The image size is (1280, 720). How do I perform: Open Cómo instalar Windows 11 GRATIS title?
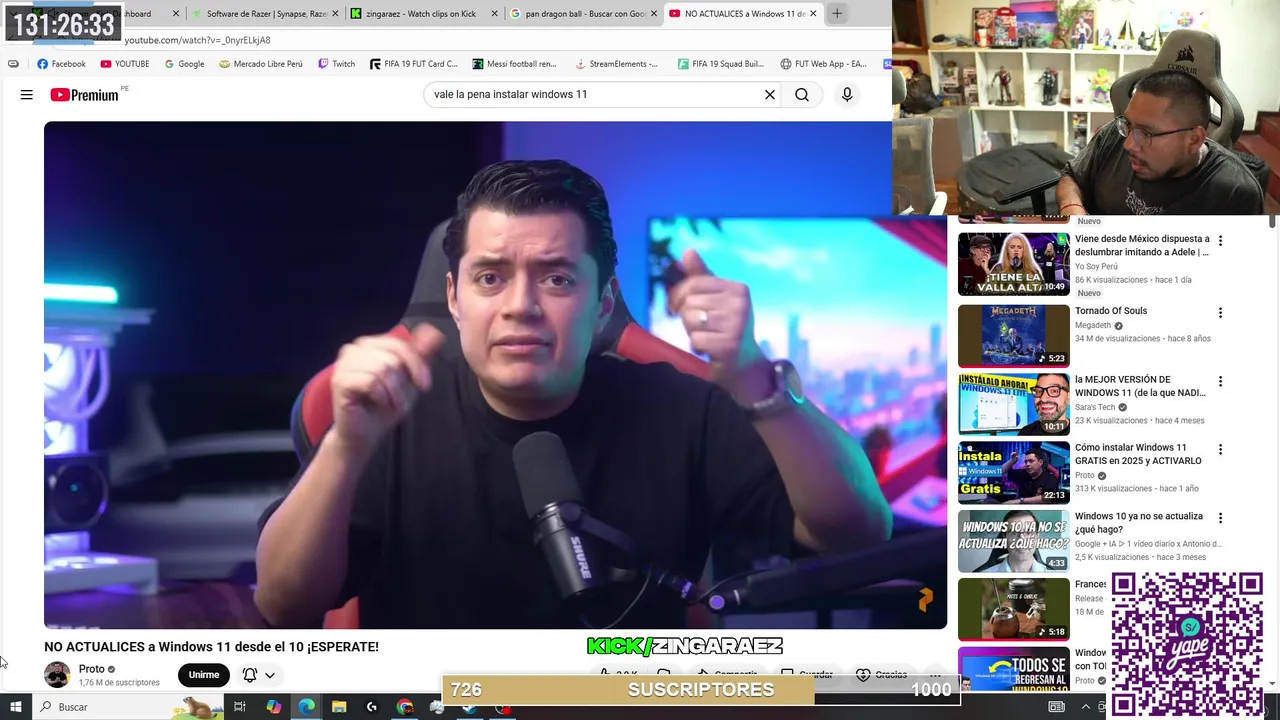click(1138, 454)
